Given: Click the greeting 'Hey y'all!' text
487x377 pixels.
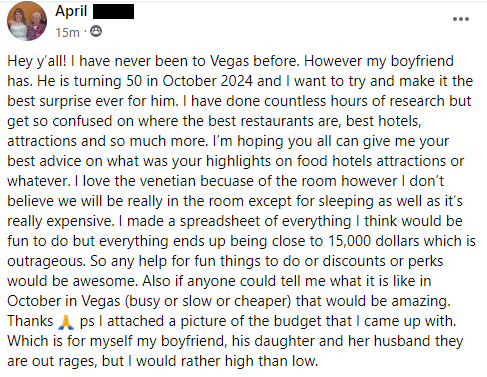Looking at the screenshot, I should coord(37,61).
